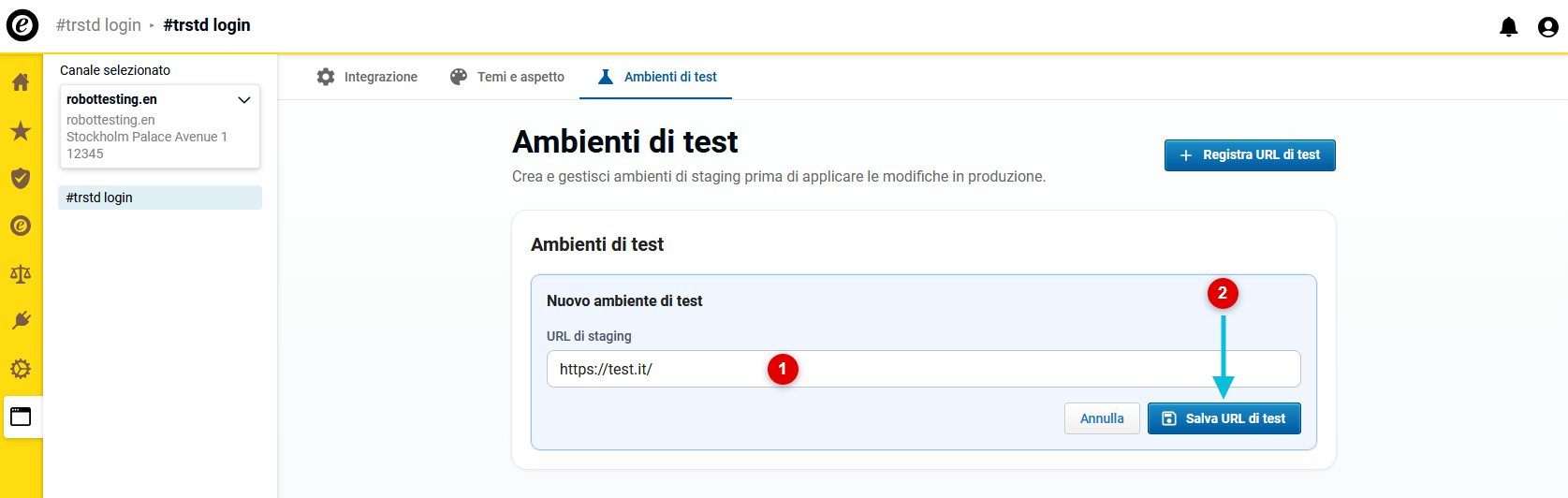Open the Trusted Shops logo home
This screenshot has height=498, width=1568.
coord(22,25)
